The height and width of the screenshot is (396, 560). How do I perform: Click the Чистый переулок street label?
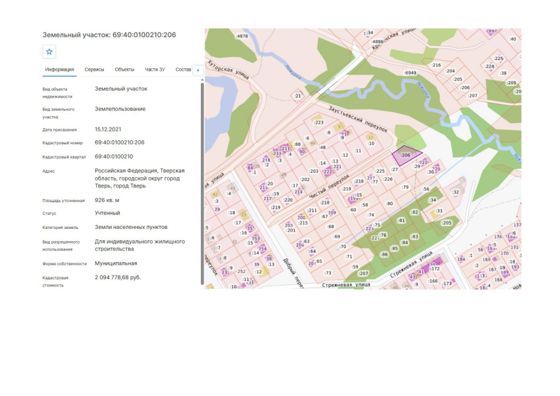click(x=329, y=187)
